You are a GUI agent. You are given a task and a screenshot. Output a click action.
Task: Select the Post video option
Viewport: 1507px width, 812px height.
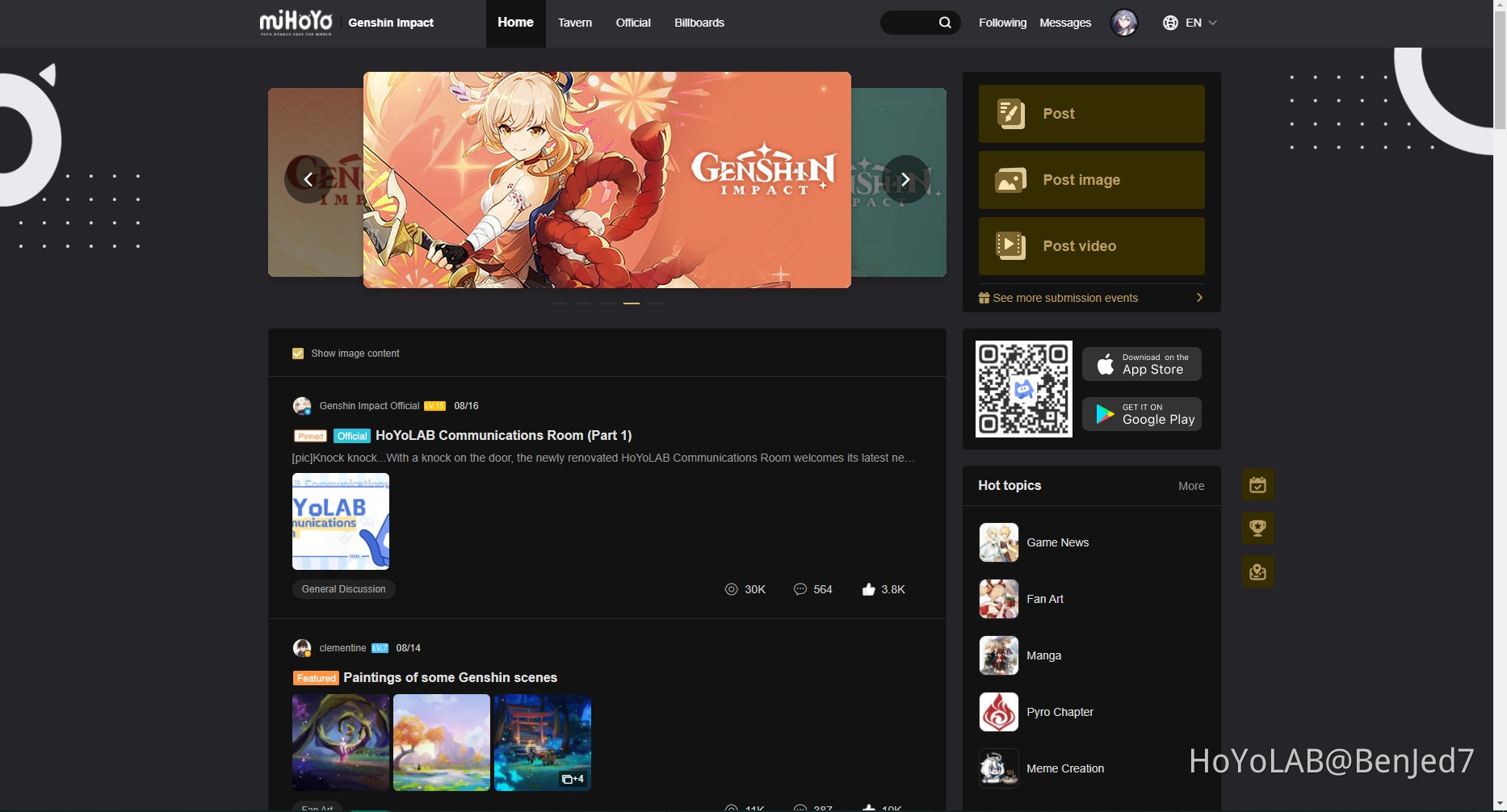click(1091, 245)
